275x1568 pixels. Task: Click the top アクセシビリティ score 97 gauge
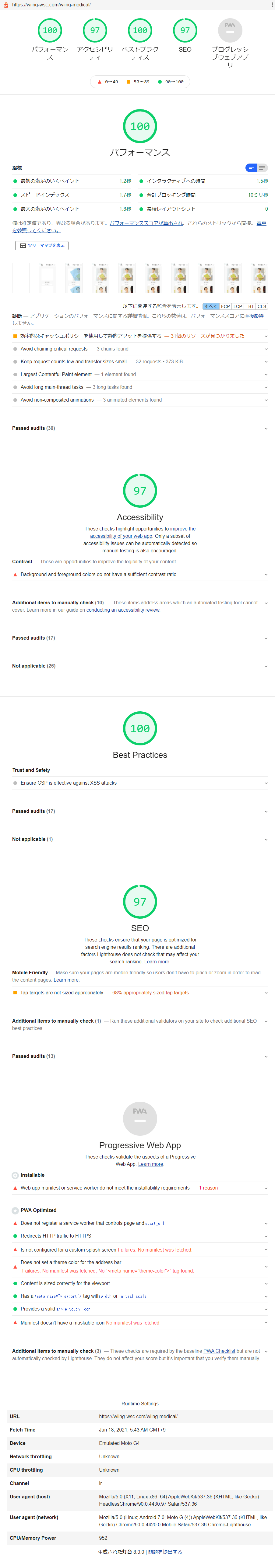point(94,30)
